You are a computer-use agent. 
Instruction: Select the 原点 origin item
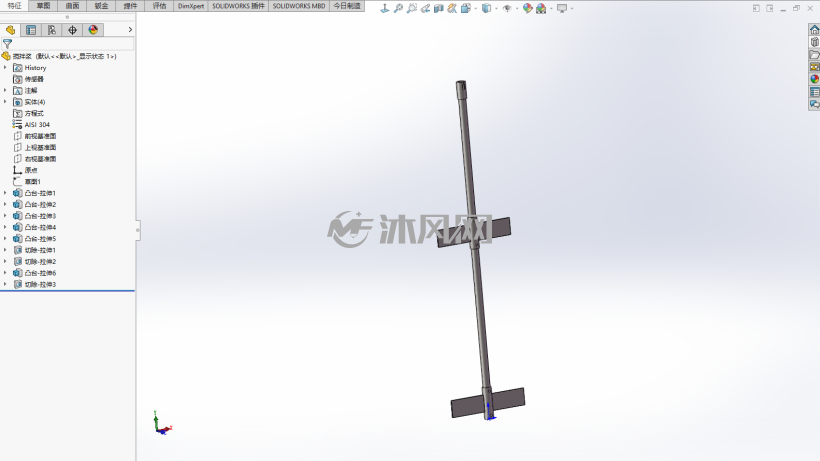pos(25,170)
